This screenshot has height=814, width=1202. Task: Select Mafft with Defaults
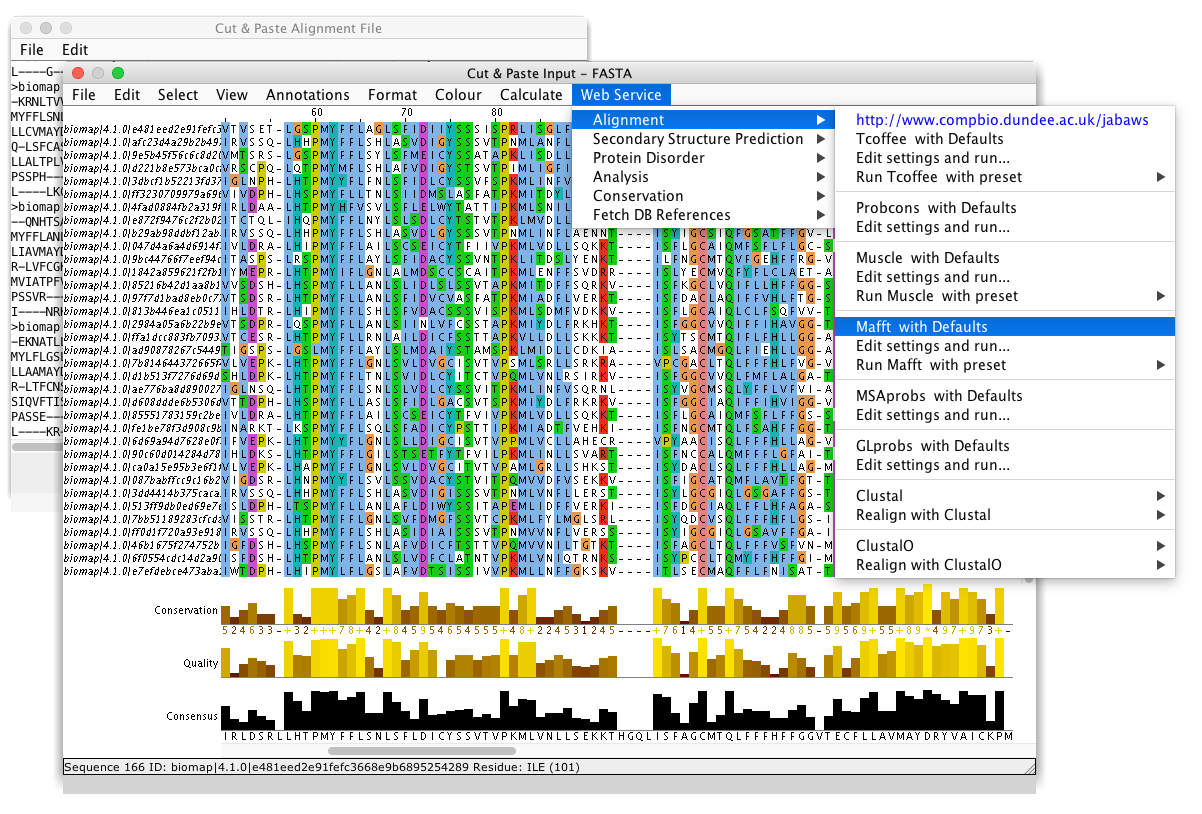pos(921,327)
